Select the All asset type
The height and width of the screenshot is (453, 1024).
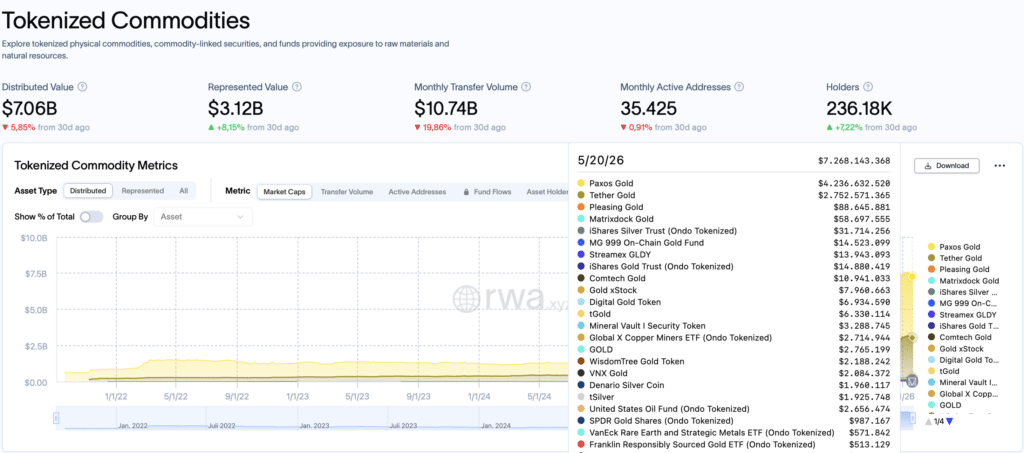tap(184, 191)
